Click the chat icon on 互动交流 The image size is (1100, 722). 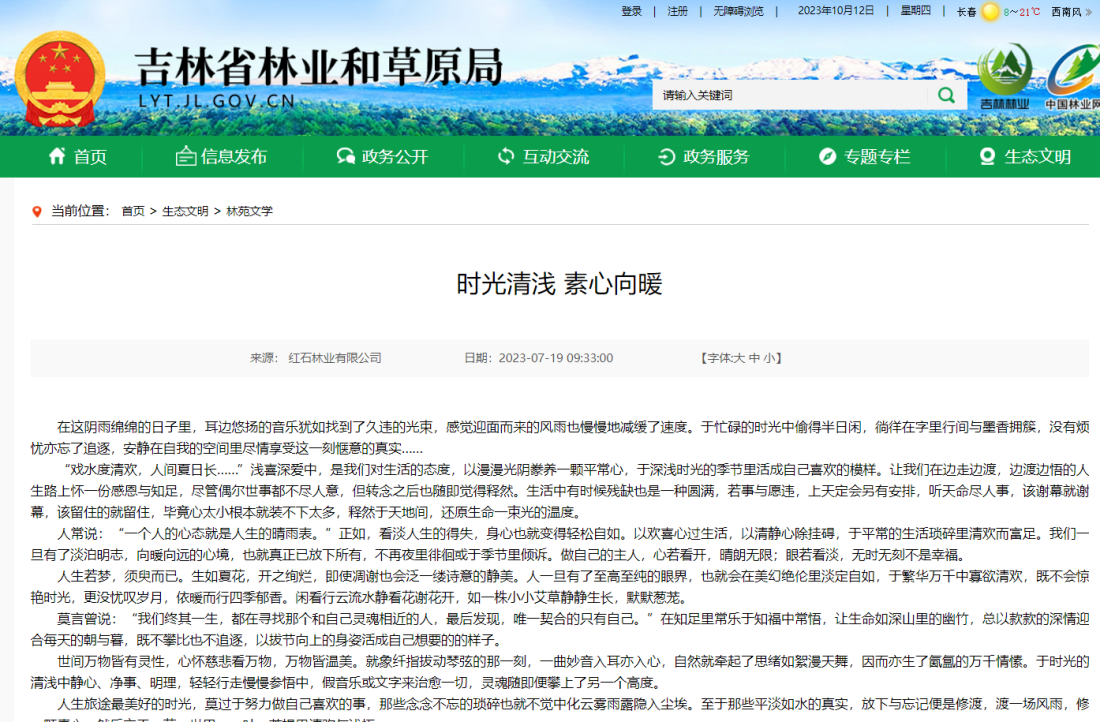tap(505, 157)
